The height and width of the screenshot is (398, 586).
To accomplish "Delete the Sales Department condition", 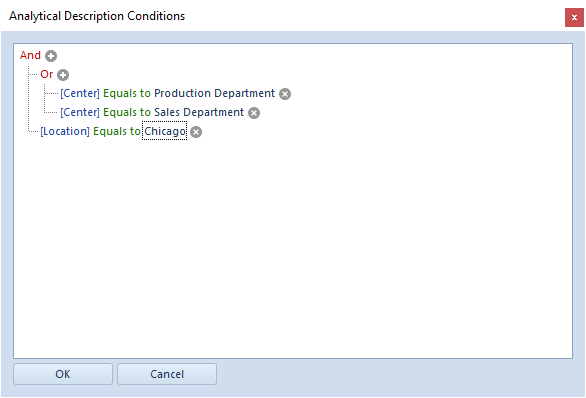I will (254, 113).
